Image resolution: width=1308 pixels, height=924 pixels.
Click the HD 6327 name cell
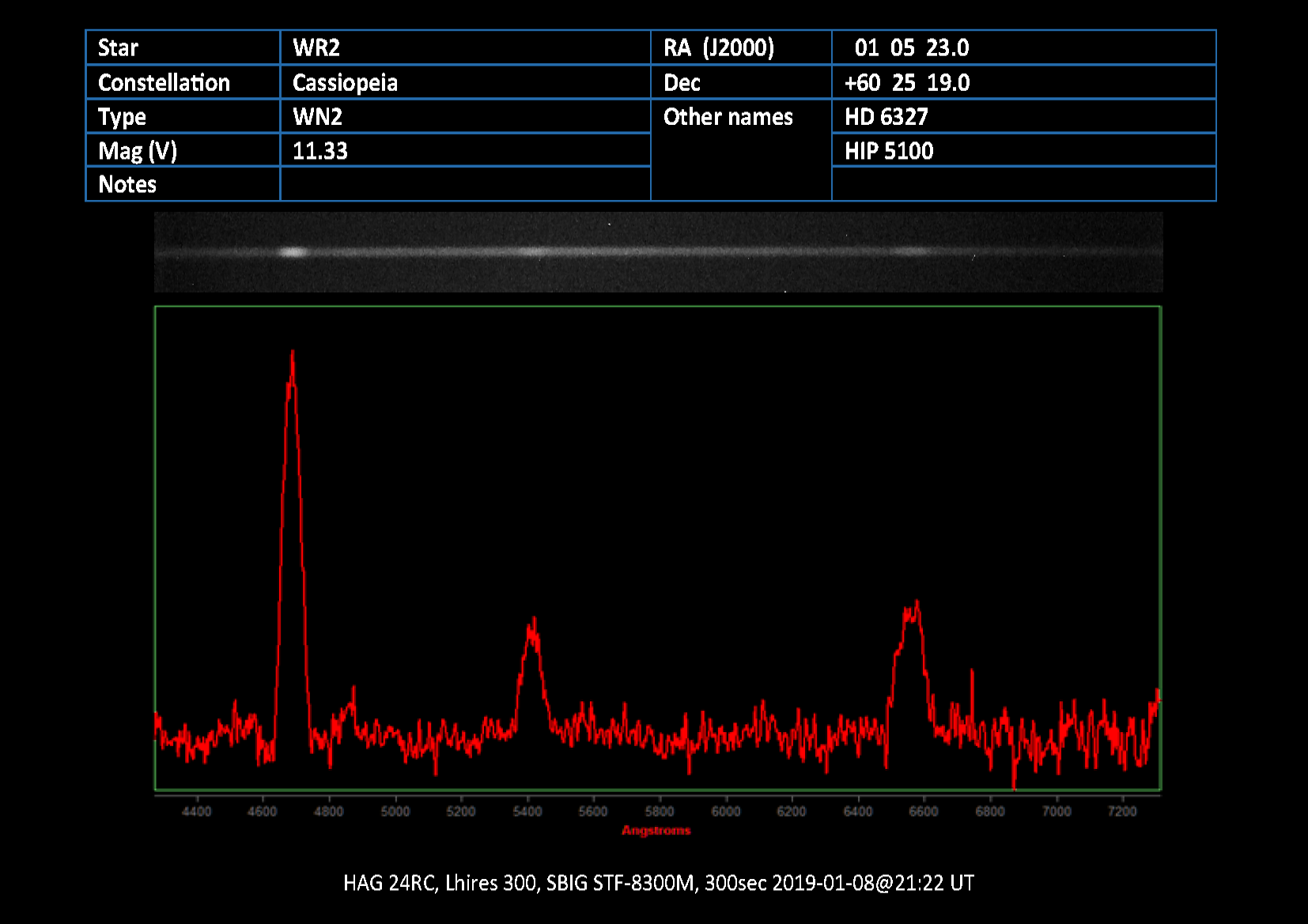tap(886, 117)
